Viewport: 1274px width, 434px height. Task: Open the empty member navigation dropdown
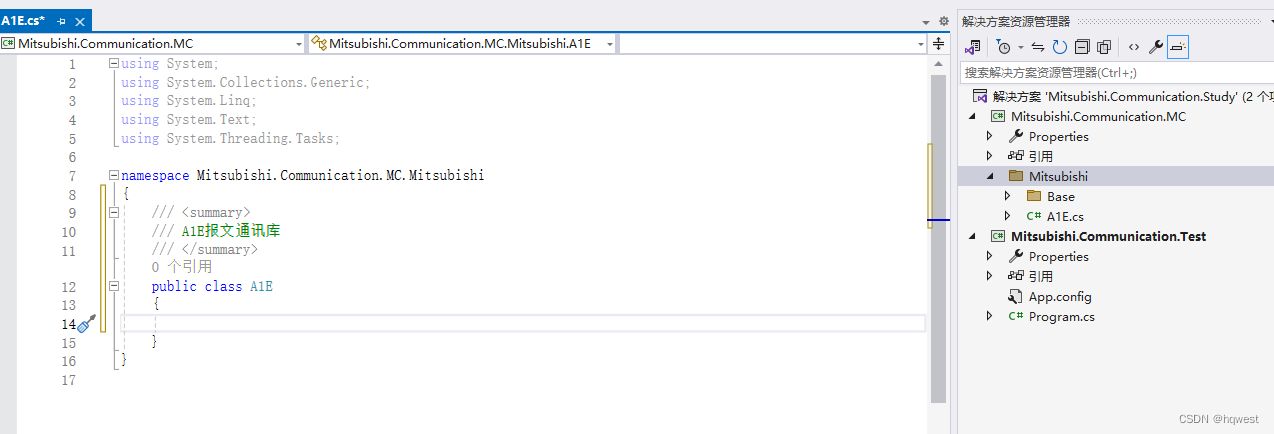(922, 44)
